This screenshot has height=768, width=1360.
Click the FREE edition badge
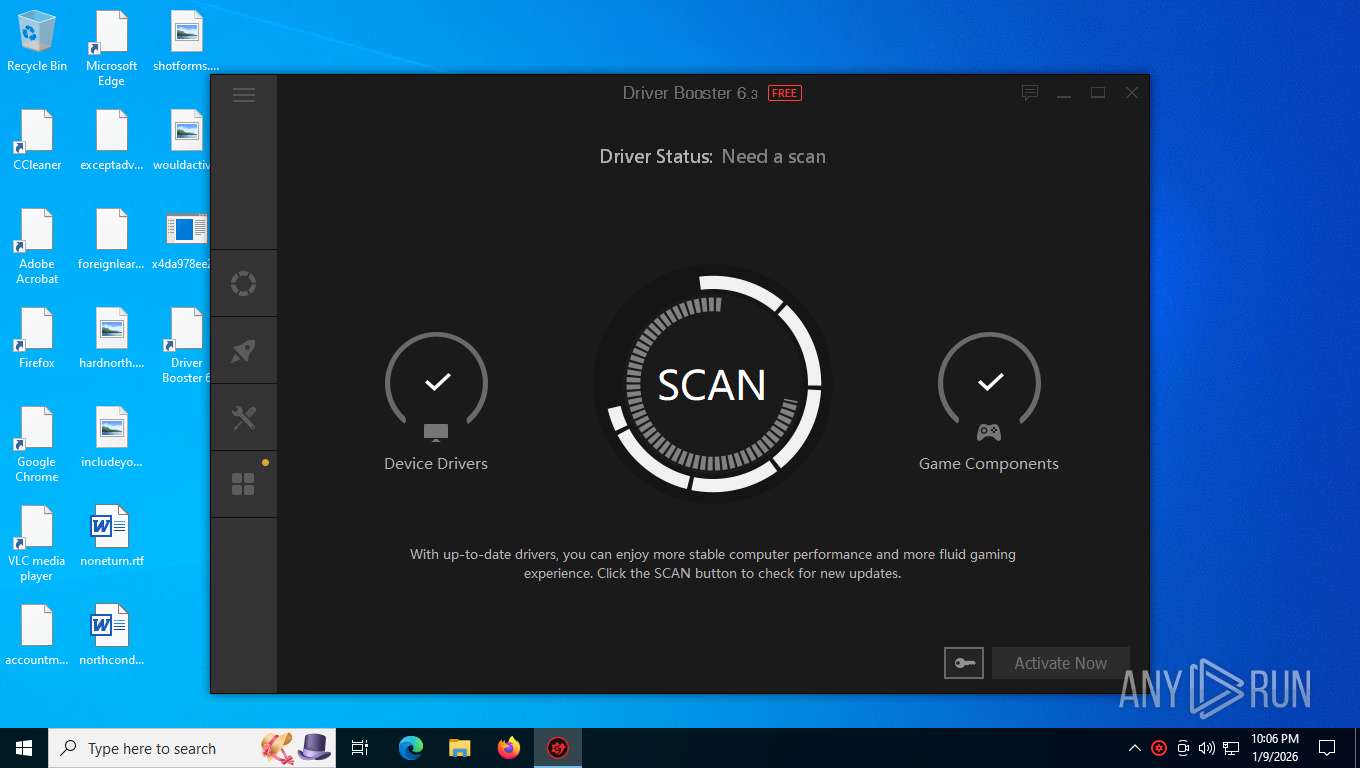tap(785, 93)
